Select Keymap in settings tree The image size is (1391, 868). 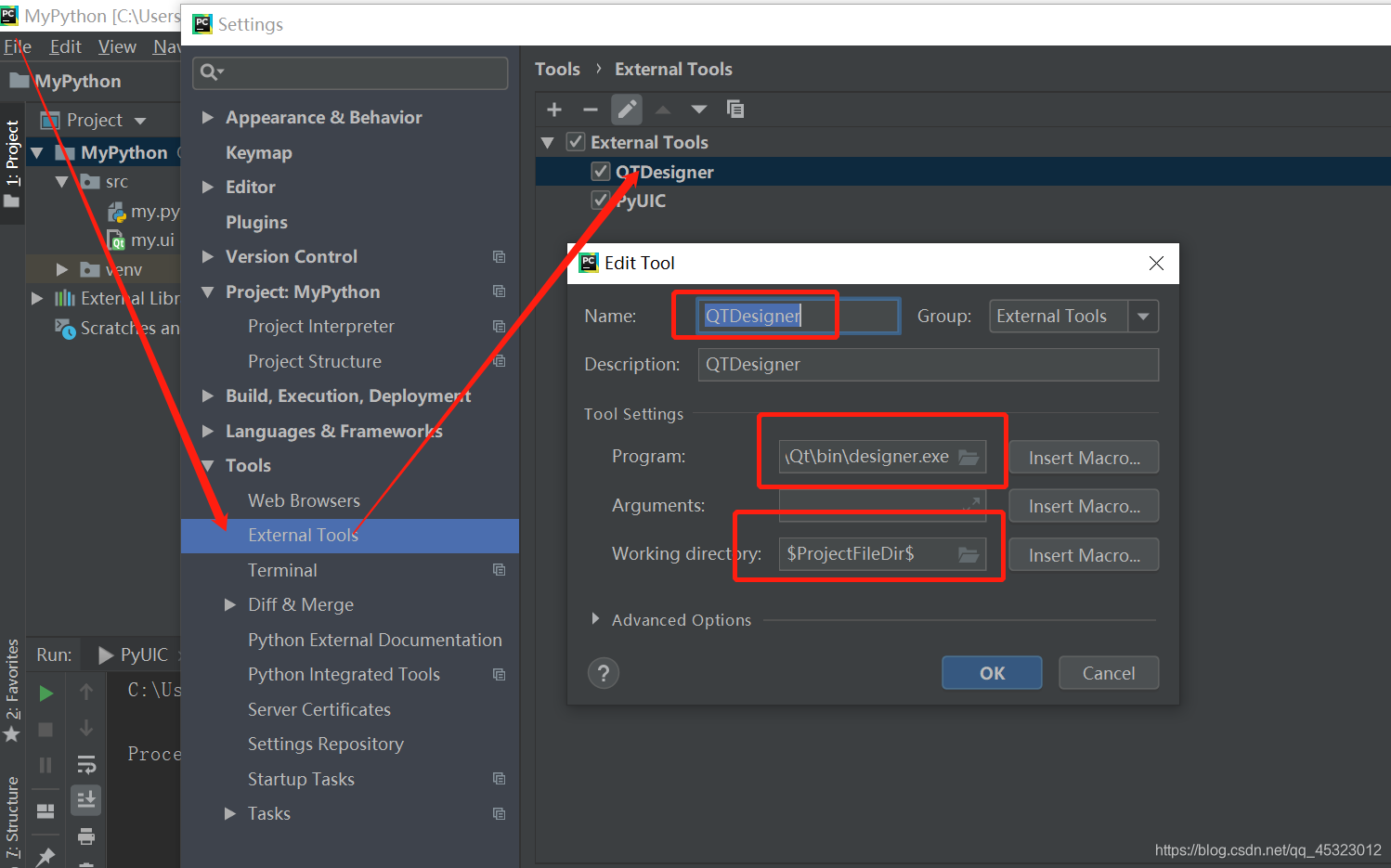[x=259, y=152]
